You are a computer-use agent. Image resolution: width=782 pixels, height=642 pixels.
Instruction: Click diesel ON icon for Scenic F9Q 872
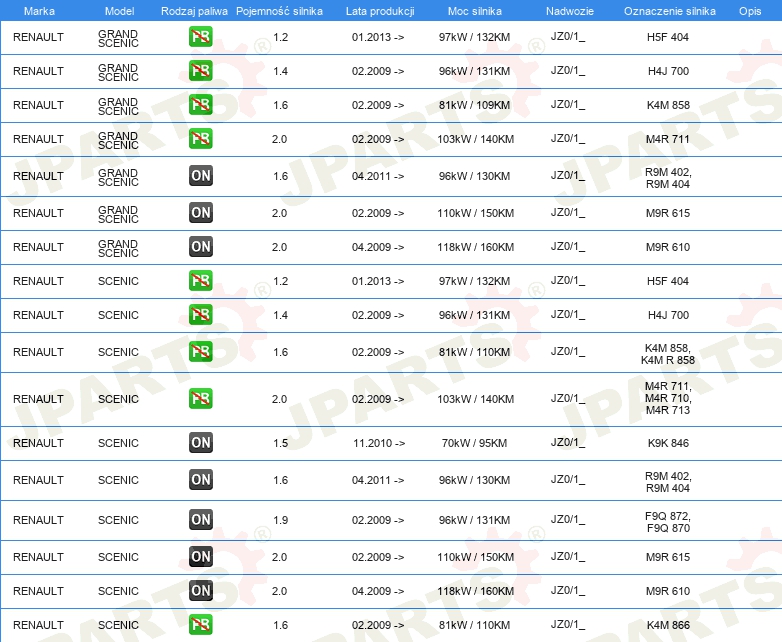click(200, 519)
